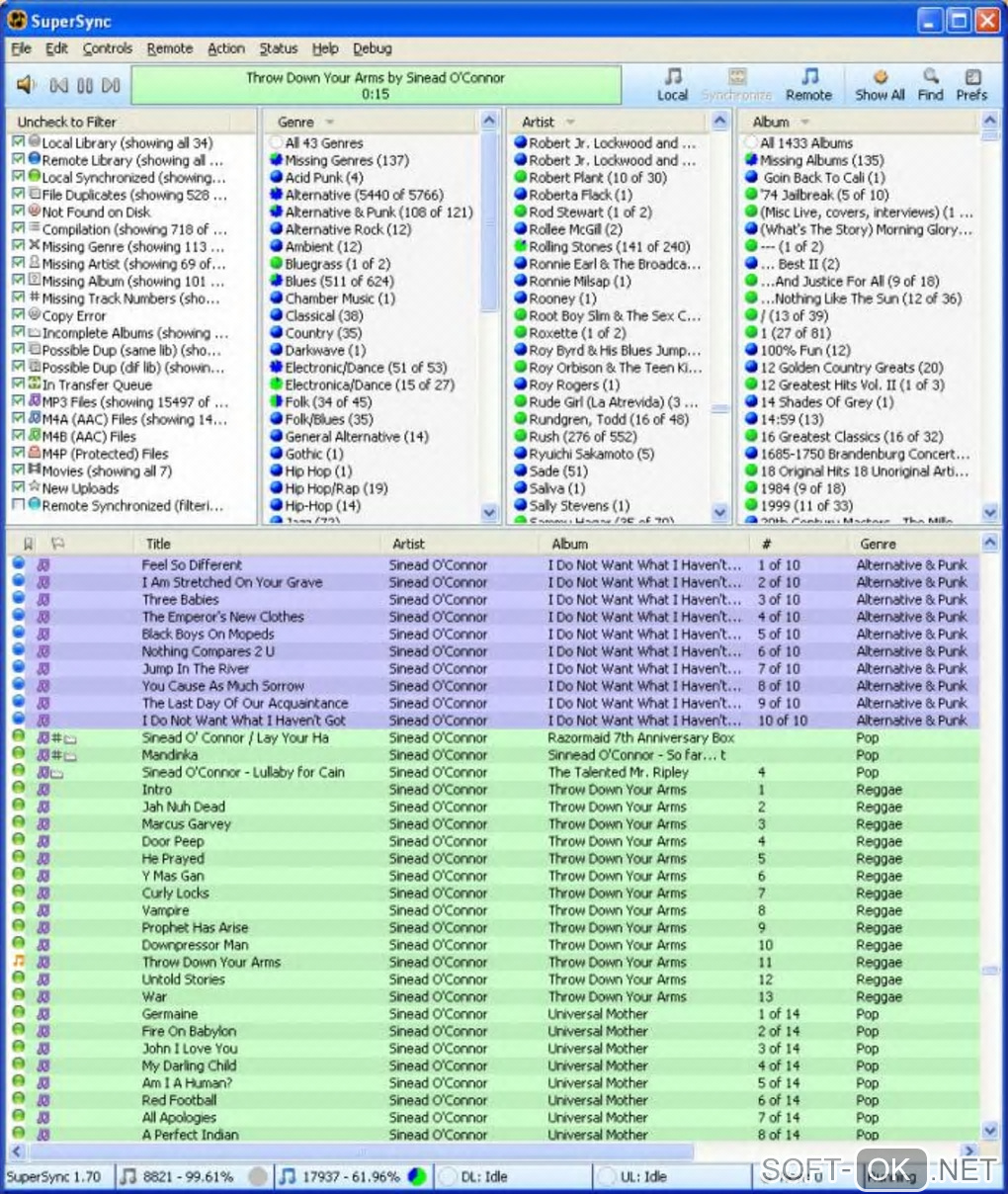Screen dimensions: 1008x1194
Task: Click the pie chart indicator in the status bar
Action: pos(417,1176)
